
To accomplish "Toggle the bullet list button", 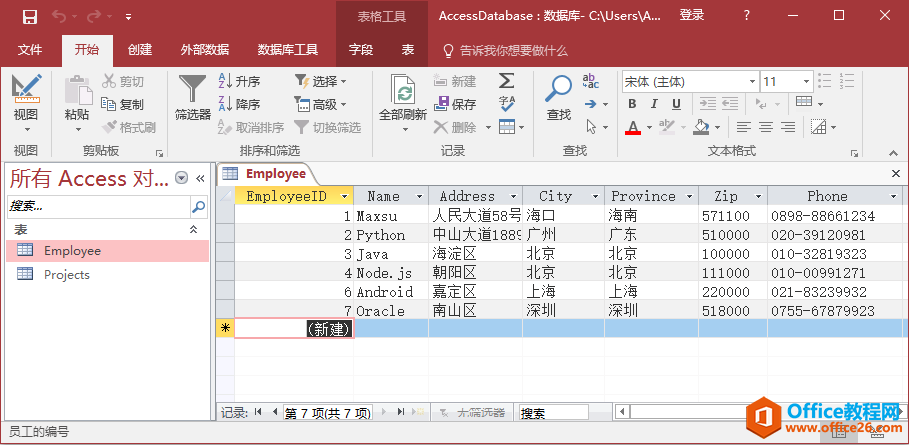I will point(824,81).
